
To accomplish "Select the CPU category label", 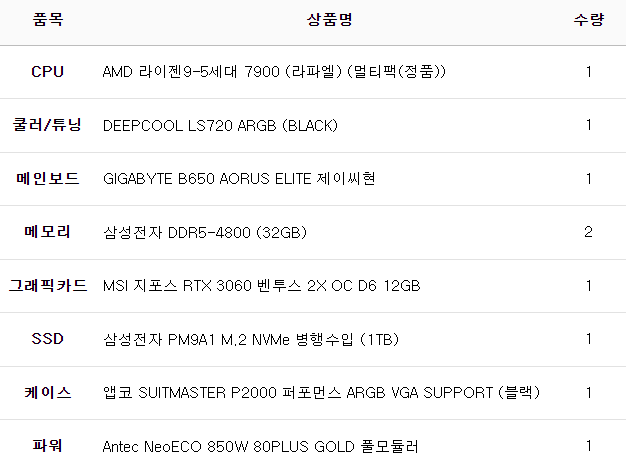I will 47,72.
